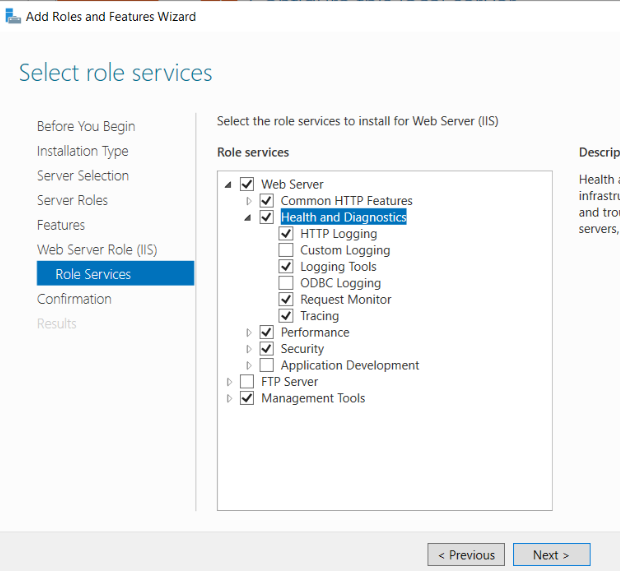Select the Security label
Viewport: 620px width, 571px height.
tap(302, 349)
